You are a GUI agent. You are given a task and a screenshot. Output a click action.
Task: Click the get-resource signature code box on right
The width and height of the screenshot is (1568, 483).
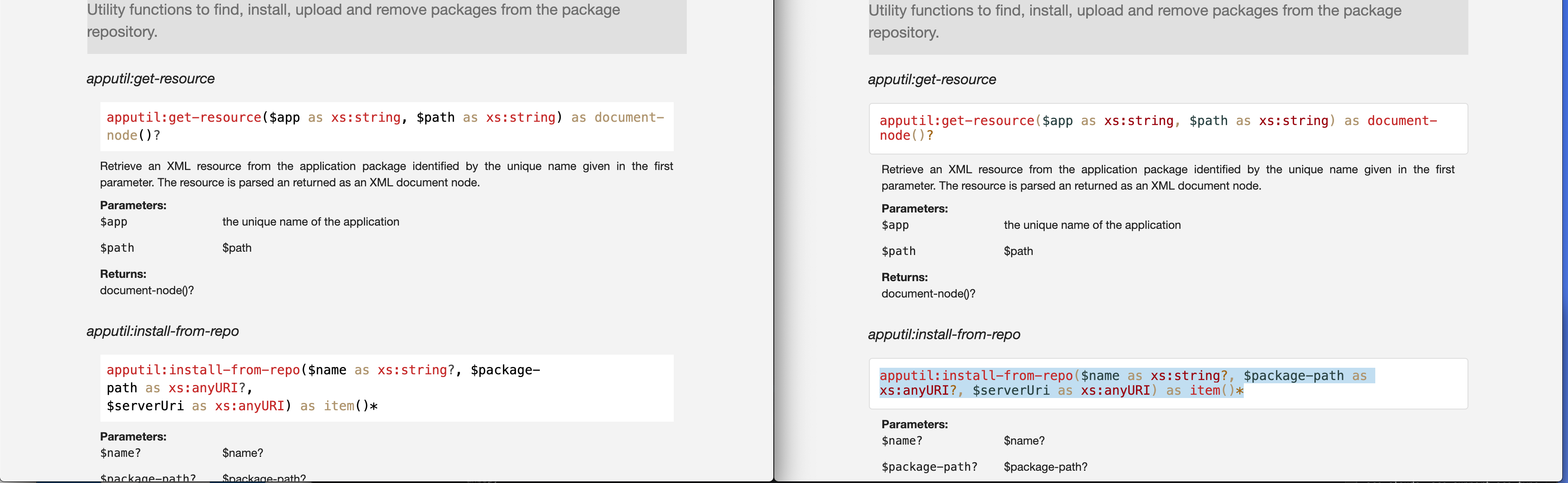1167,129
